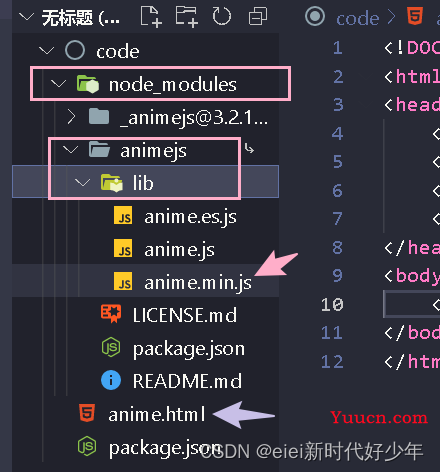
Task: Collapse all folders in explorer
Action: (x=258, y=16)
